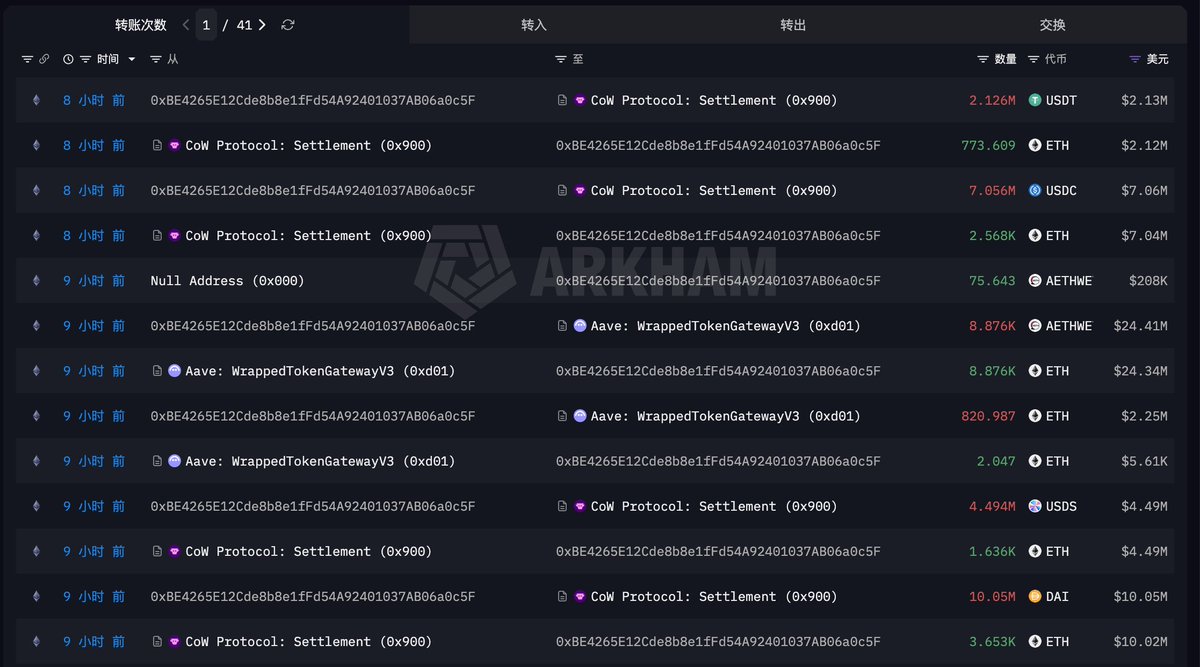The width and height of the screenshot is (1200, 667).
Task: Click Ethereum chain icon of $208K row
Action: (x=37, y=281)
